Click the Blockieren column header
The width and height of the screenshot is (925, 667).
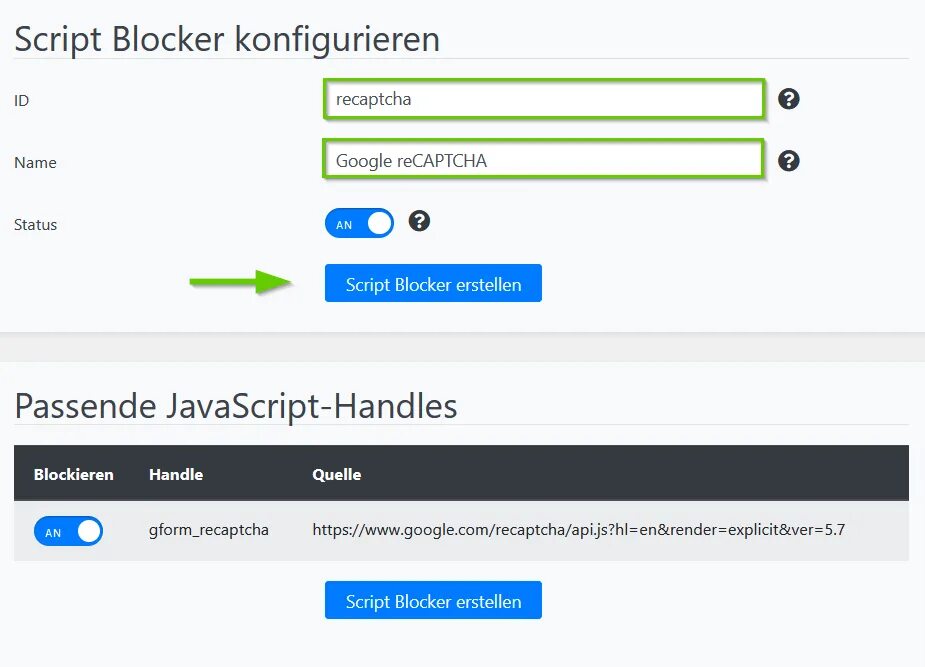(74, 474)
